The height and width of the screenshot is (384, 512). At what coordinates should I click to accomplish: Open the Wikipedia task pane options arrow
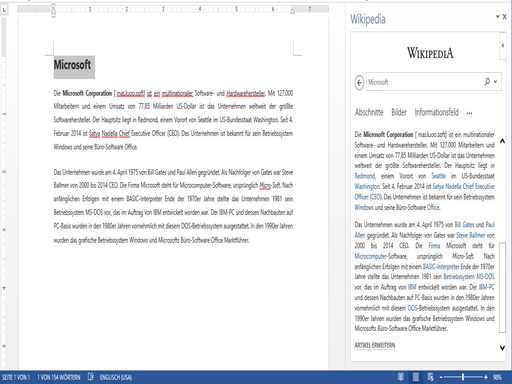[x=498, y=16]
